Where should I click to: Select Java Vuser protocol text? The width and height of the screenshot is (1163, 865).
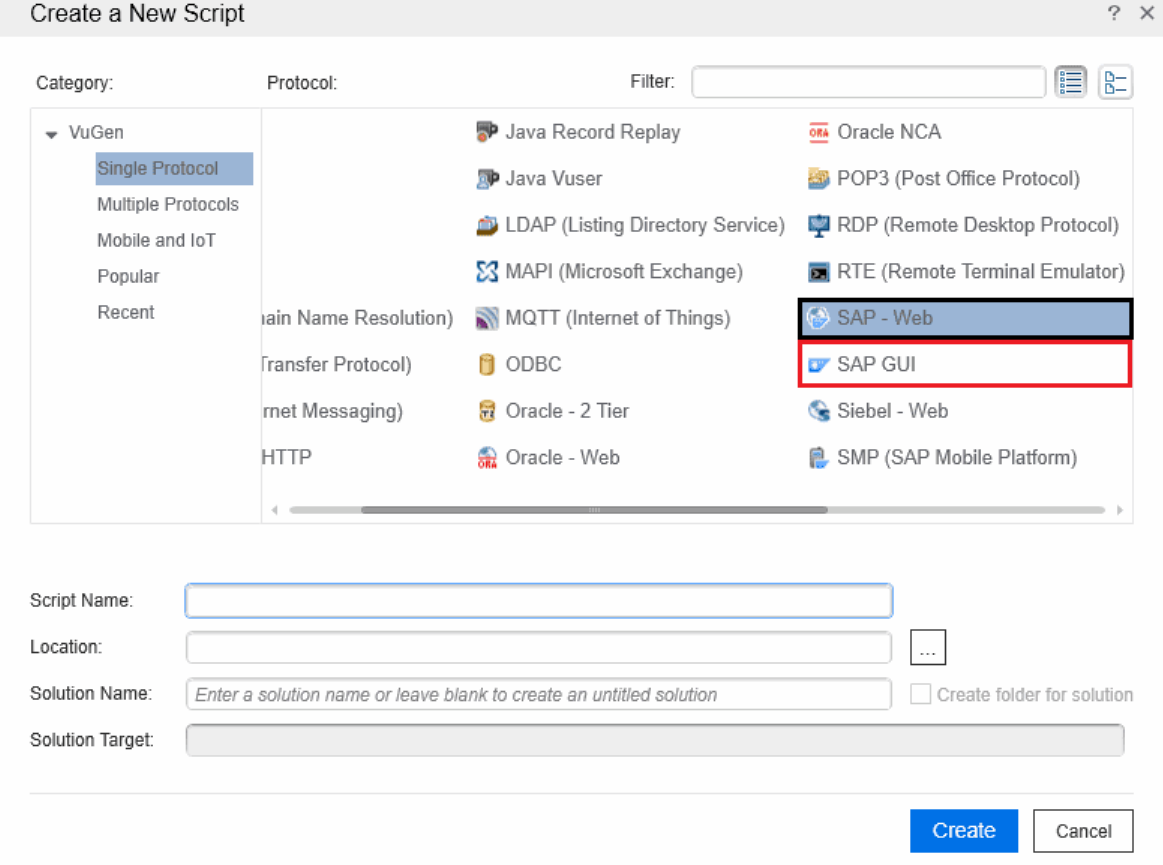pyautogui.click(x=553, y=179)
